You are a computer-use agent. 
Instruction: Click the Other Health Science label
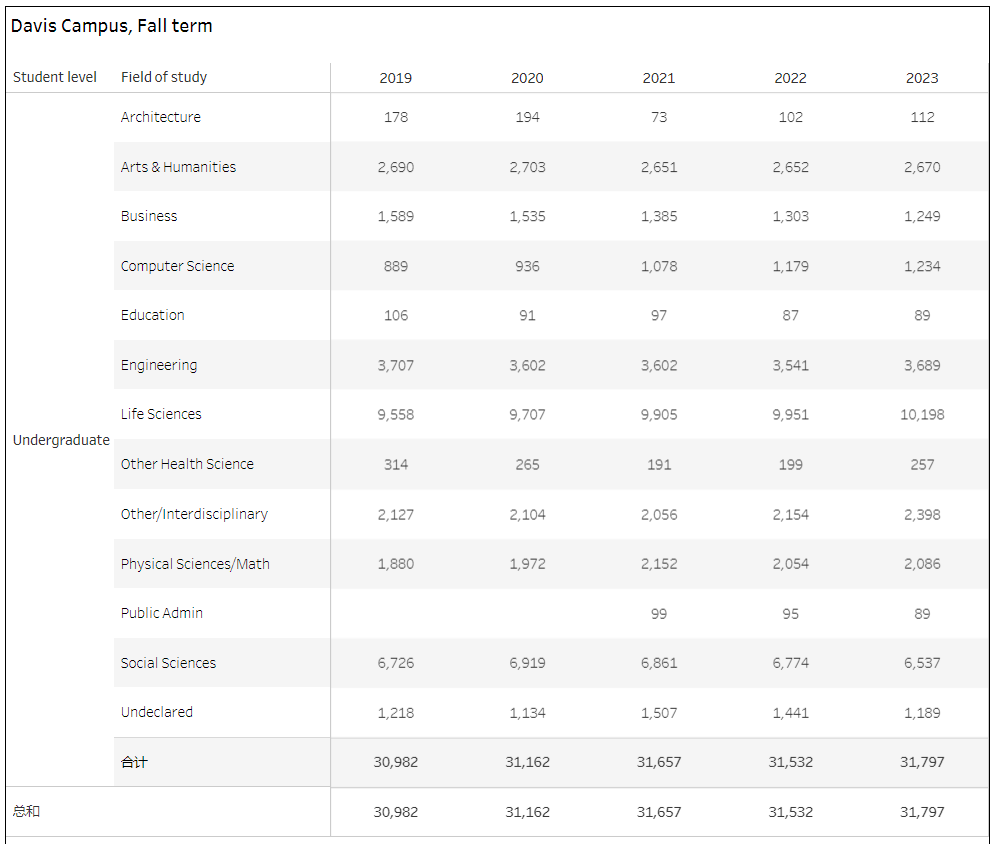(187, 464)
